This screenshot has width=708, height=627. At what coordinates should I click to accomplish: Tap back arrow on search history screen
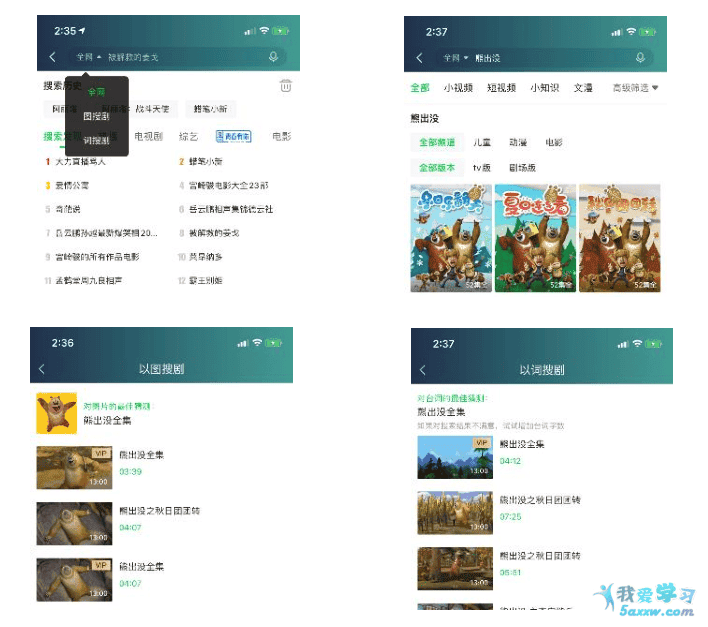click(52, 57)
